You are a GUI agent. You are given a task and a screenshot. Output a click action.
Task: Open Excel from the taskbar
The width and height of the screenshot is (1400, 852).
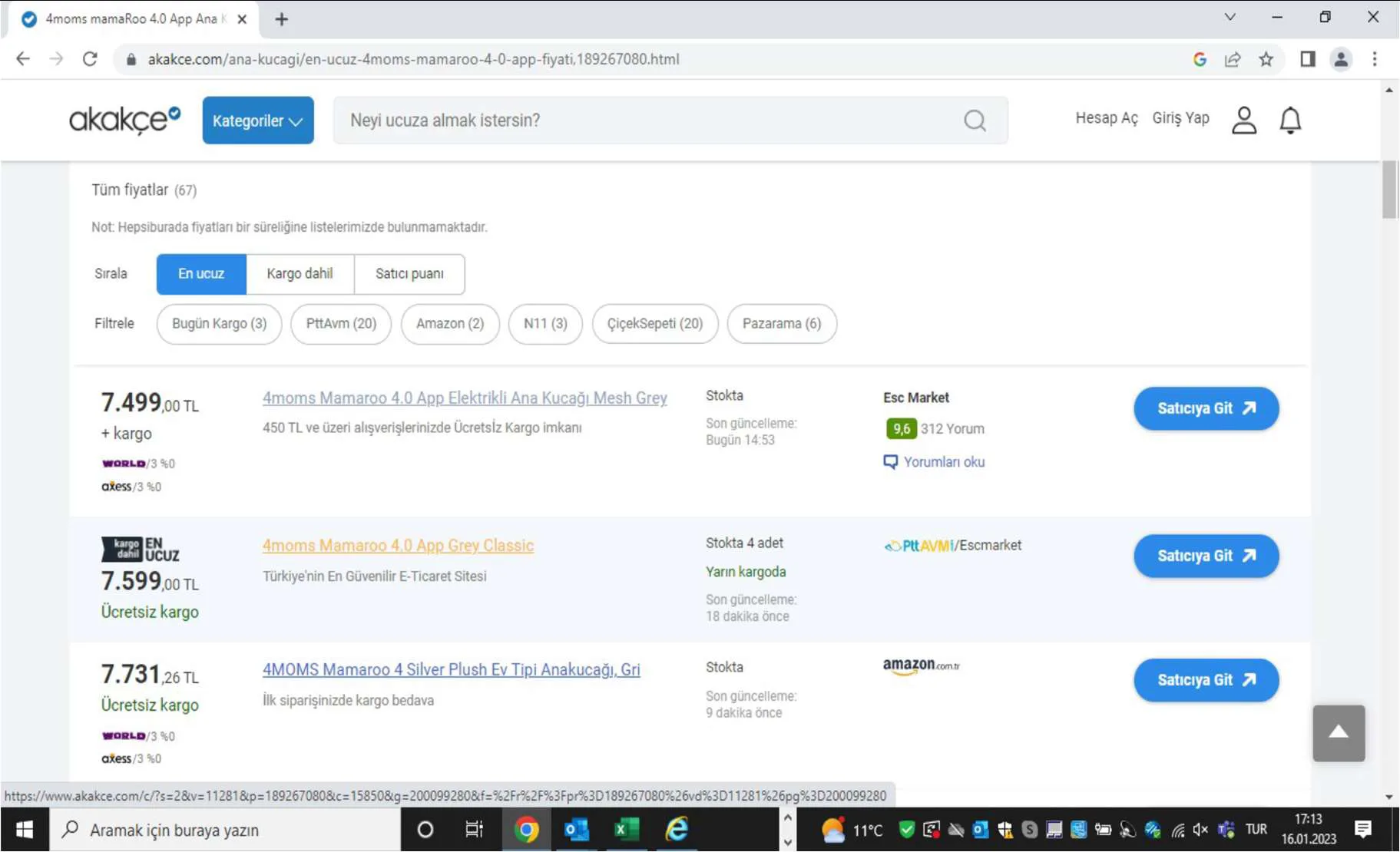click(x=626, y=830)
